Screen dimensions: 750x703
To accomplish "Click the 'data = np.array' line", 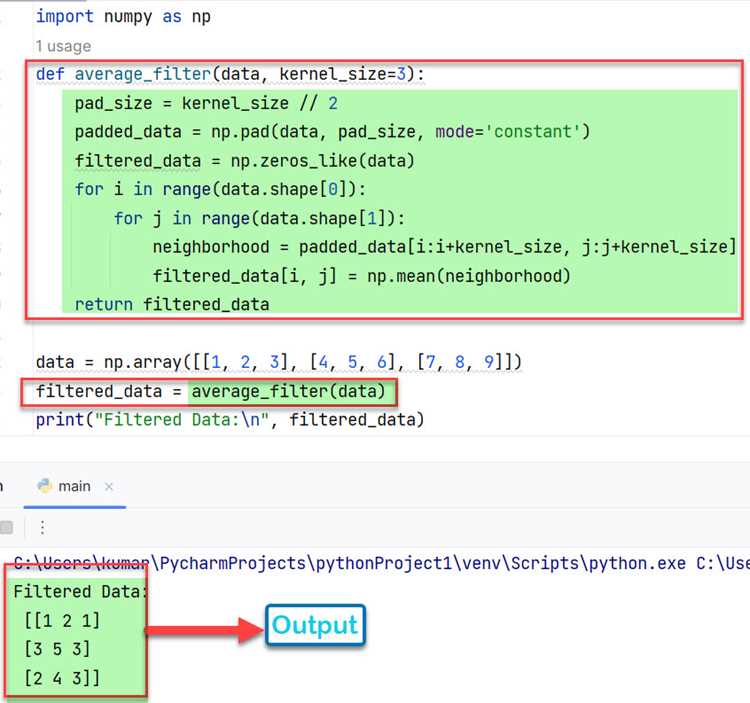I will [279, 362].
